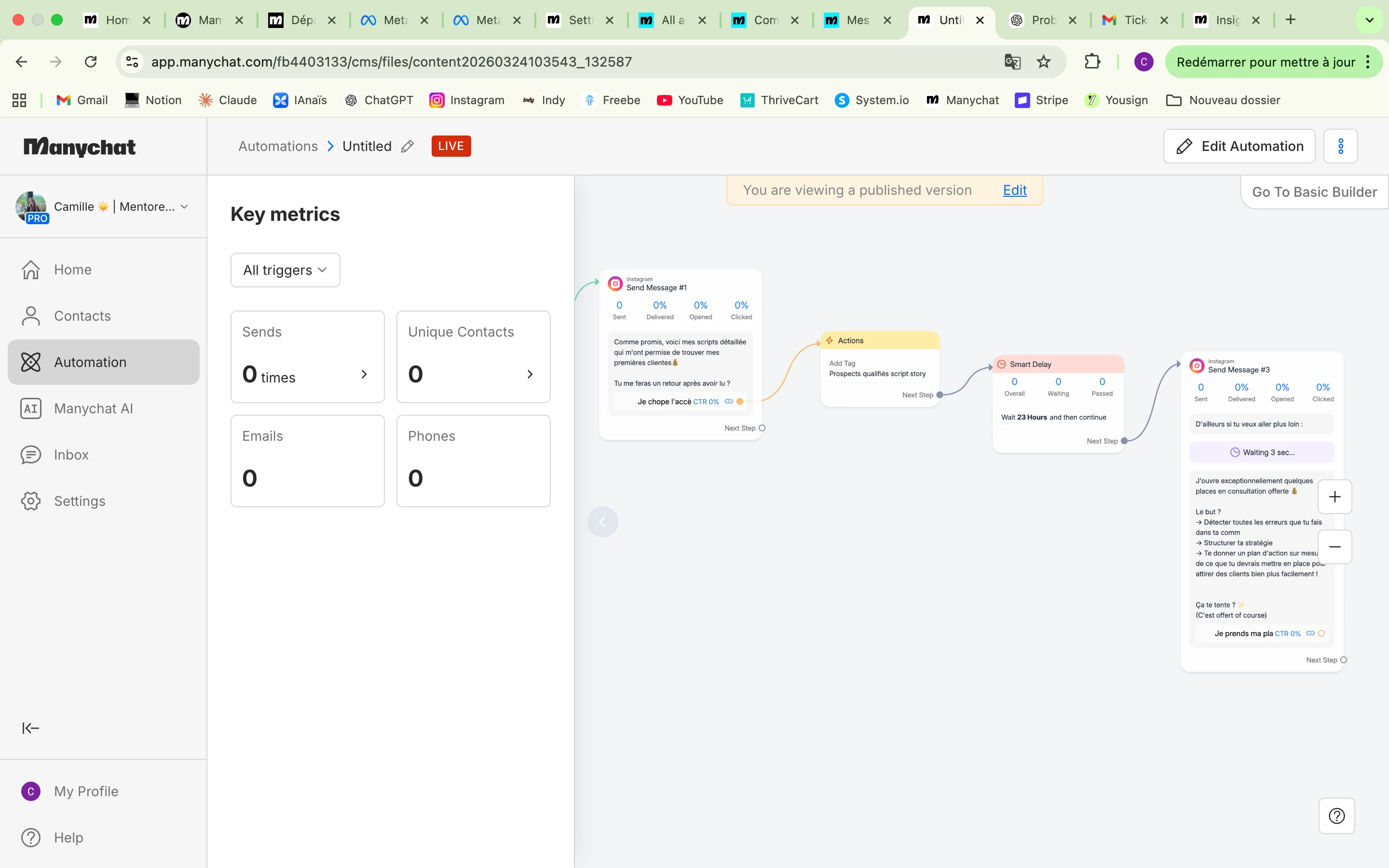Collapse the sidebar with the arrow icon

[x=30, y=728]
